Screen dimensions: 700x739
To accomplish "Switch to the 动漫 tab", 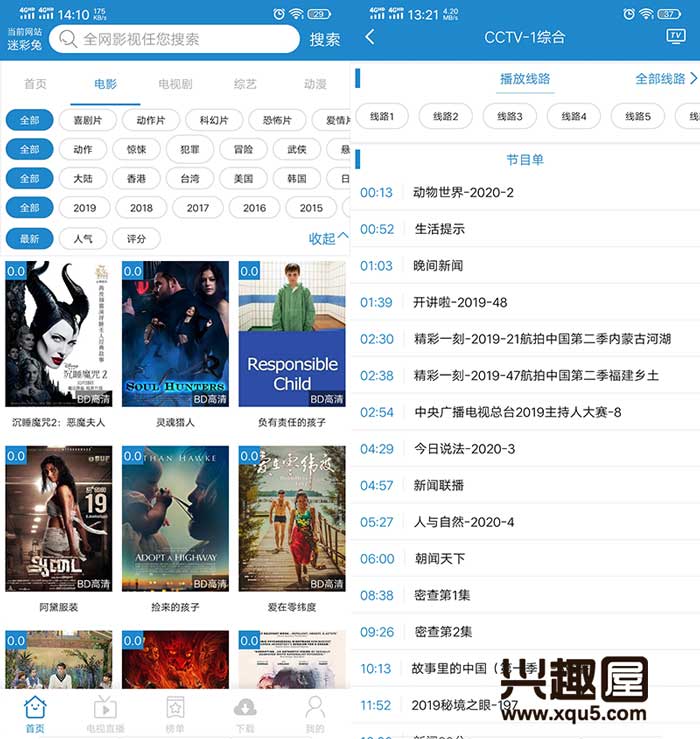I will tap(315, 84).
